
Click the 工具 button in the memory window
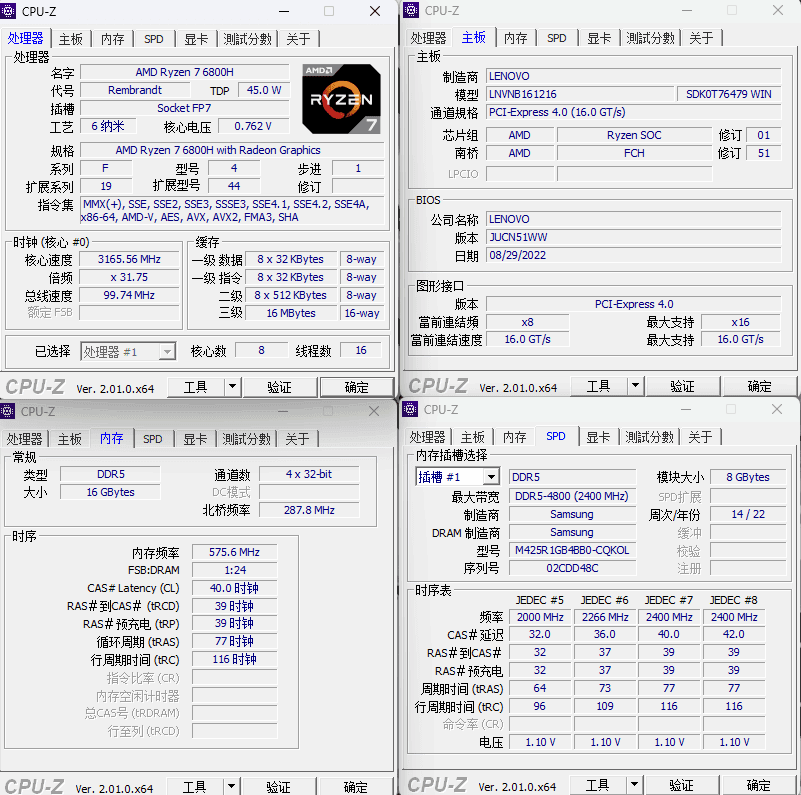[195, 787]
